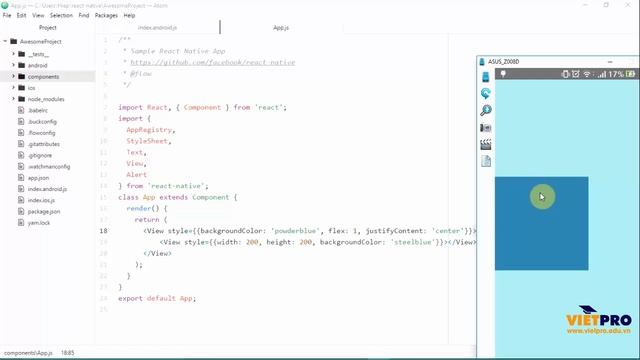
Task: Click the index.ios.js file icon
Action: [x=21, y=200]
